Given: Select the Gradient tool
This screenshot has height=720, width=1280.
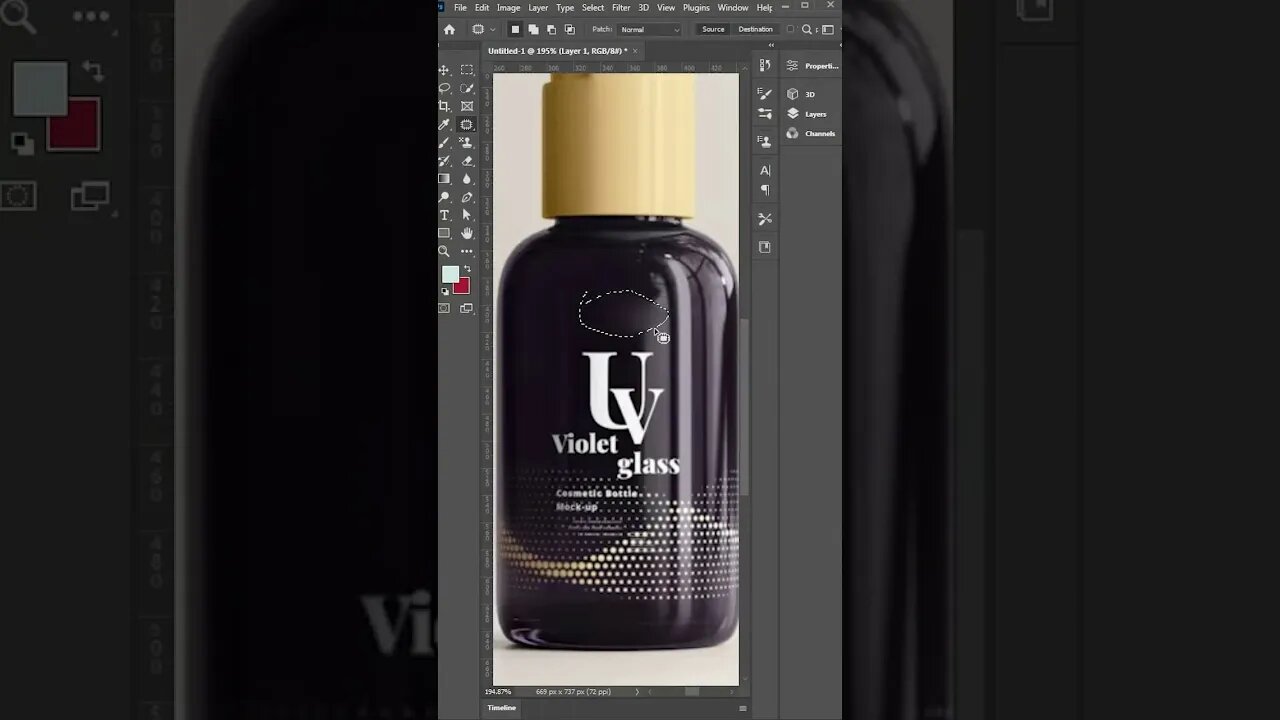Looking at the screenshot, I should 444,179.
